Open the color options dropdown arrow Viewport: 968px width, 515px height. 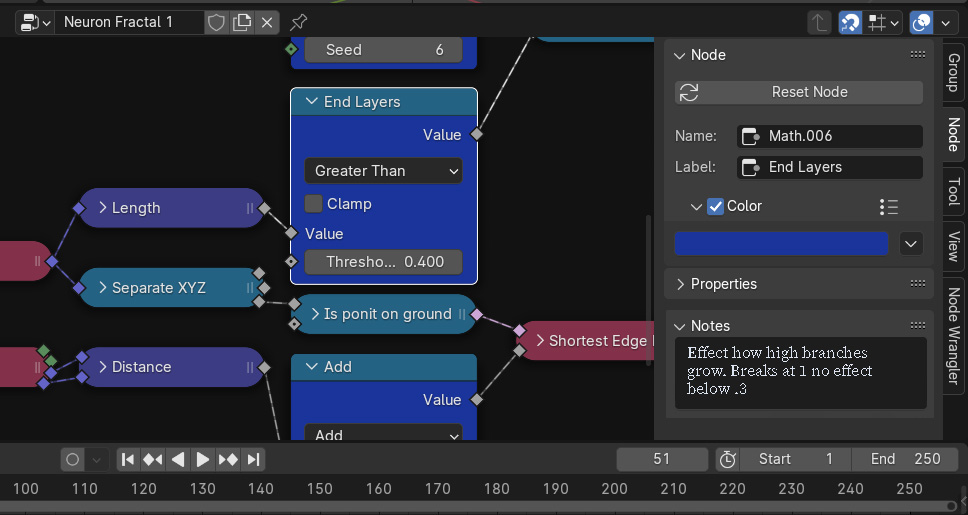911,244
